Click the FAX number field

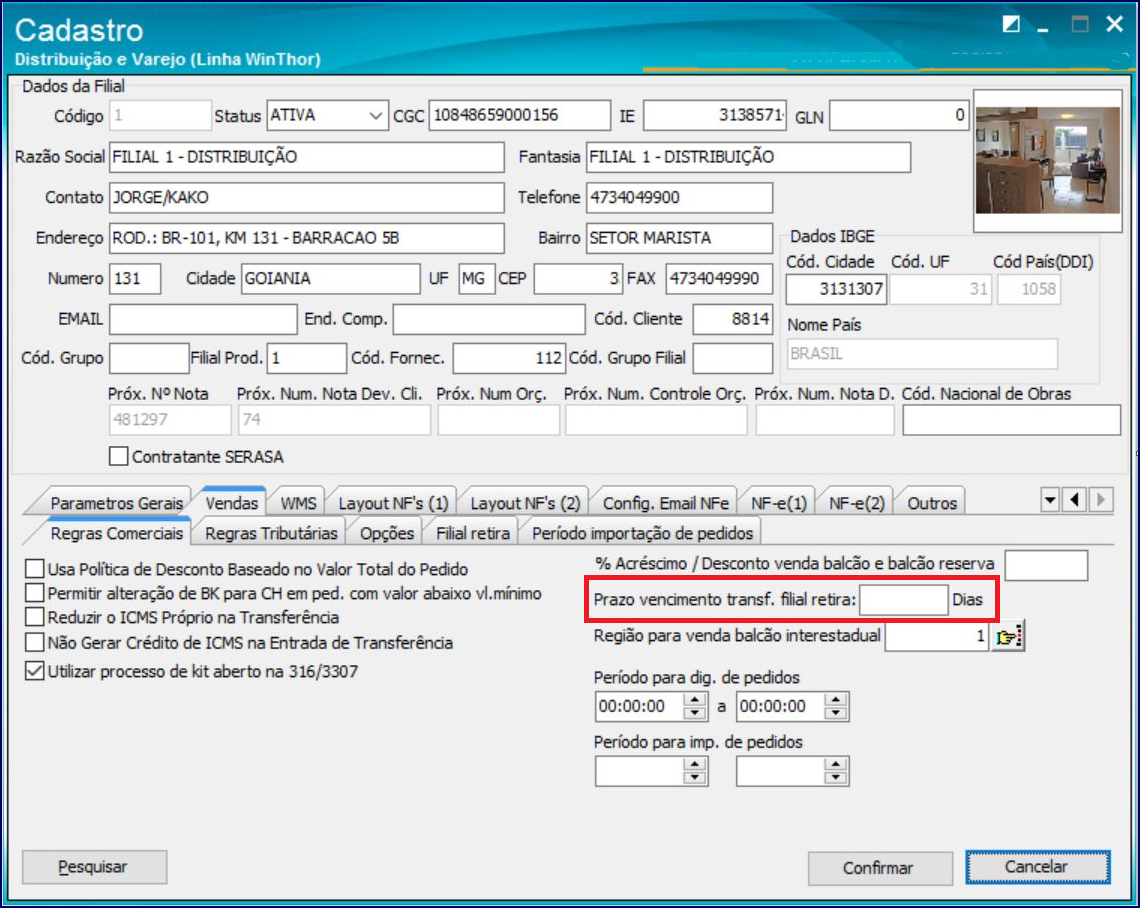pyautogui.click(x=718, y=278)
